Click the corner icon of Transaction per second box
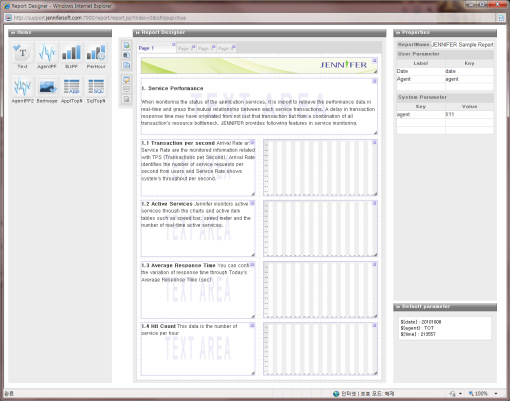 click(252, 142)
